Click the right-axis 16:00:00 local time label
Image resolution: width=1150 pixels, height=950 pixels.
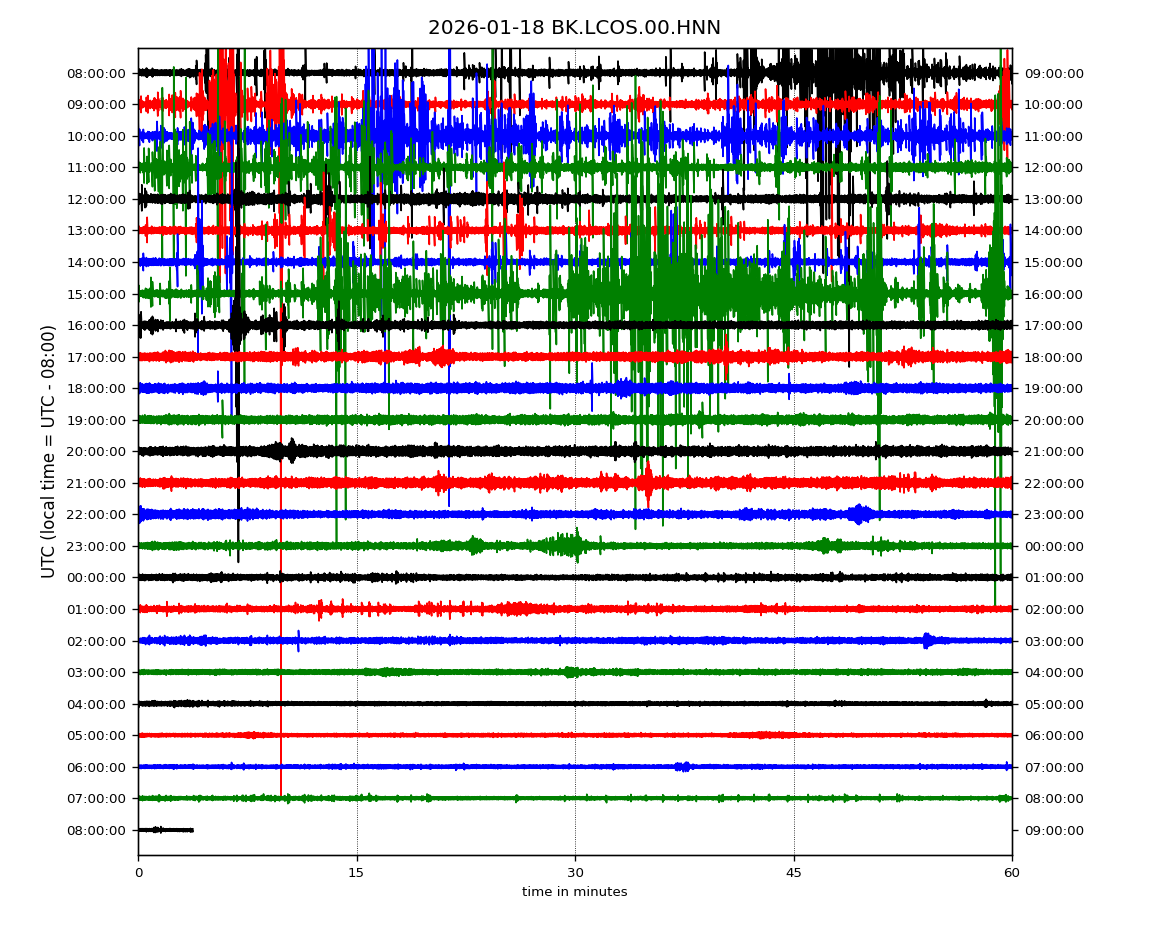tap(1054, 294)
